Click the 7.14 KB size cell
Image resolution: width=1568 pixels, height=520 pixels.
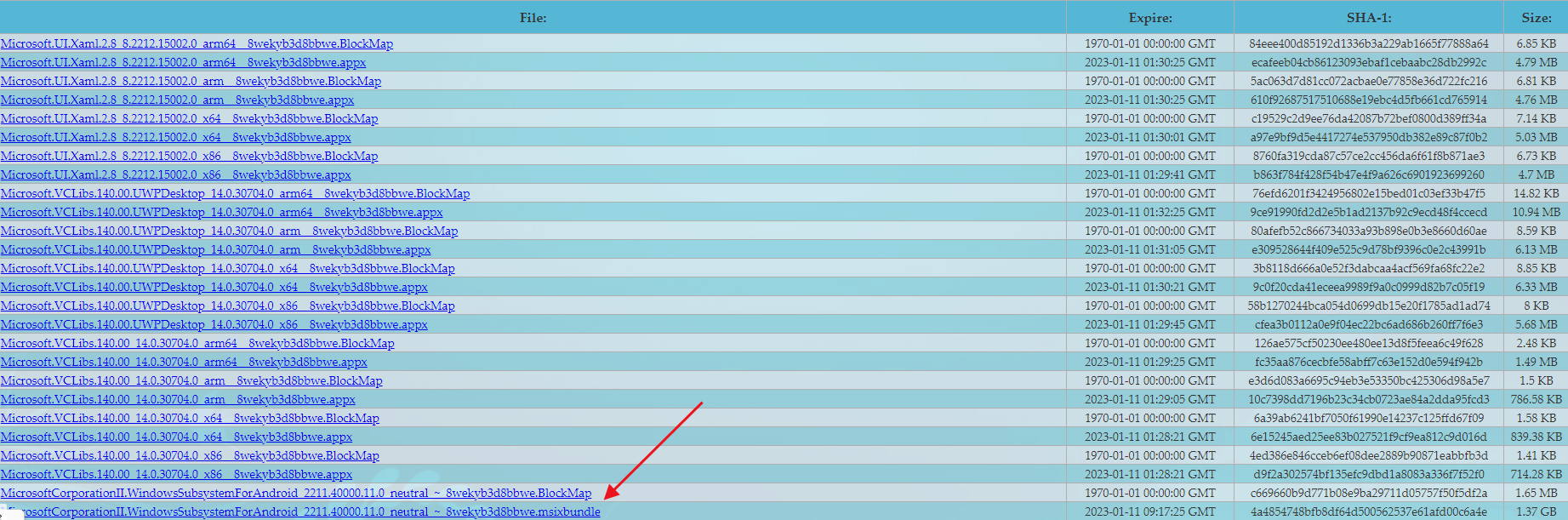point(1537,118)
